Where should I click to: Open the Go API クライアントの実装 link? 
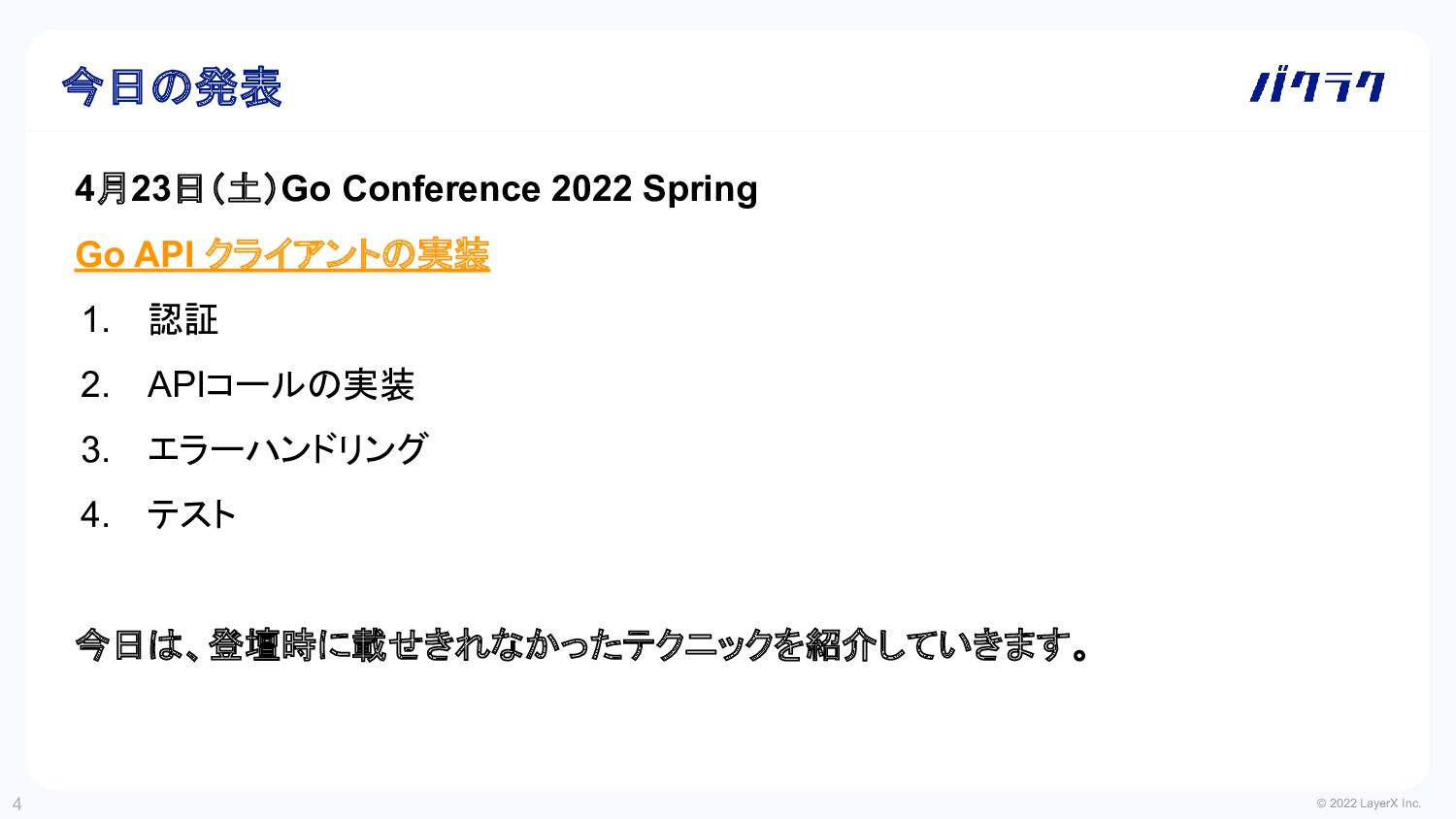[282, 254]
